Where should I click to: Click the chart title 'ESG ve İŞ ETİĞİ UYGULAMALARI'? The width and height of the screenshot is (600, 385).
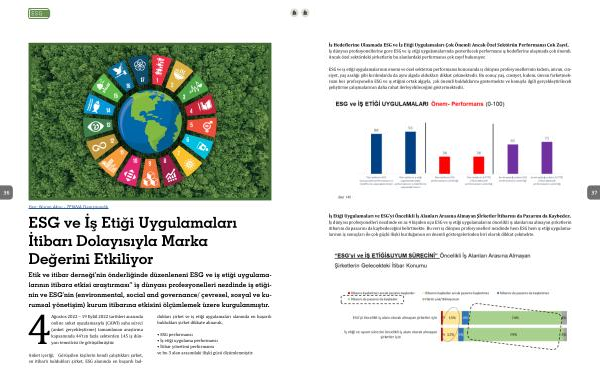(x=382, y=104)
